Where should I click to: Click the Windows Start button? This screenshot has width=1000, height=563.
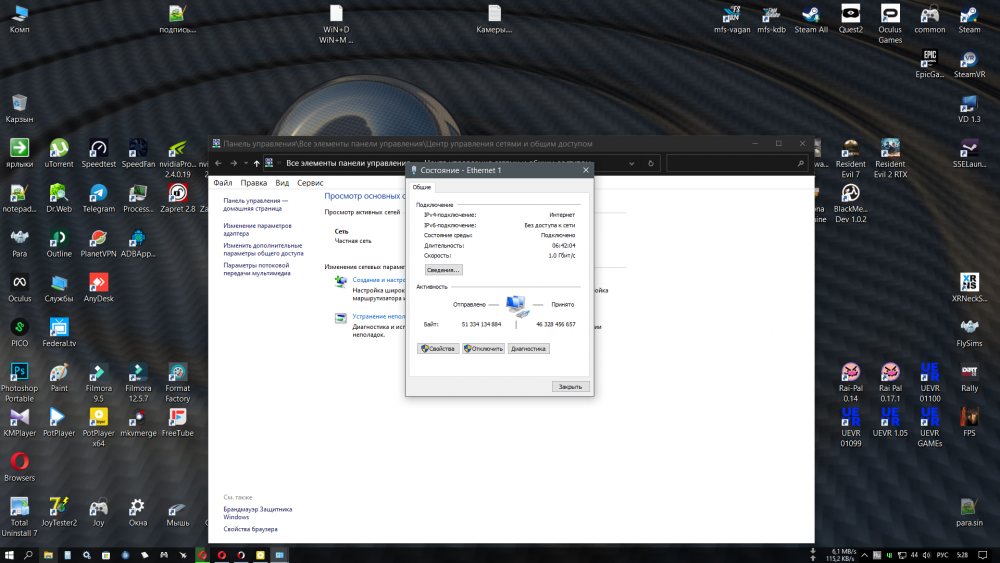[x=10, y=554]
